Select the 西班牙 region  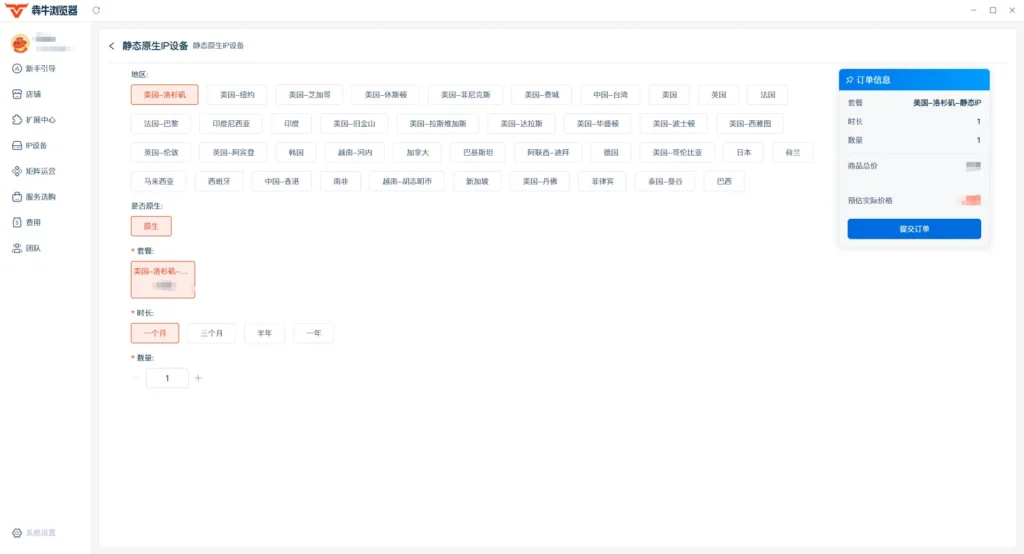pyautogui.click(x=219, y=181)
